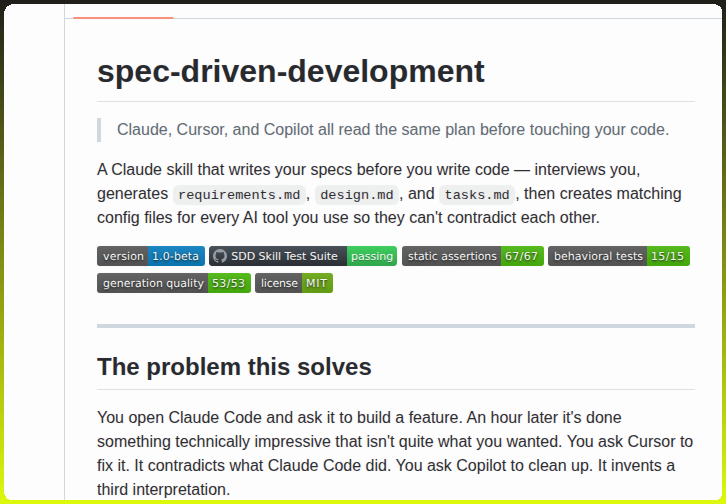Click 'The problem this solves' heading
The height and width of the screenshot is (504, 726).
[234, 367]
